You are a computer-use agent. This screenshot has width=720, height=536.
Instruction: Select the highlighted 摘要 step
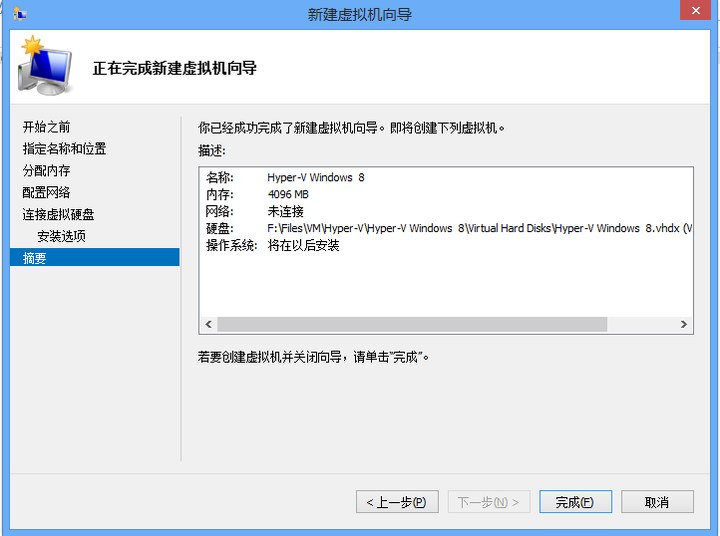pyautogui.click(x=95, y=258)
